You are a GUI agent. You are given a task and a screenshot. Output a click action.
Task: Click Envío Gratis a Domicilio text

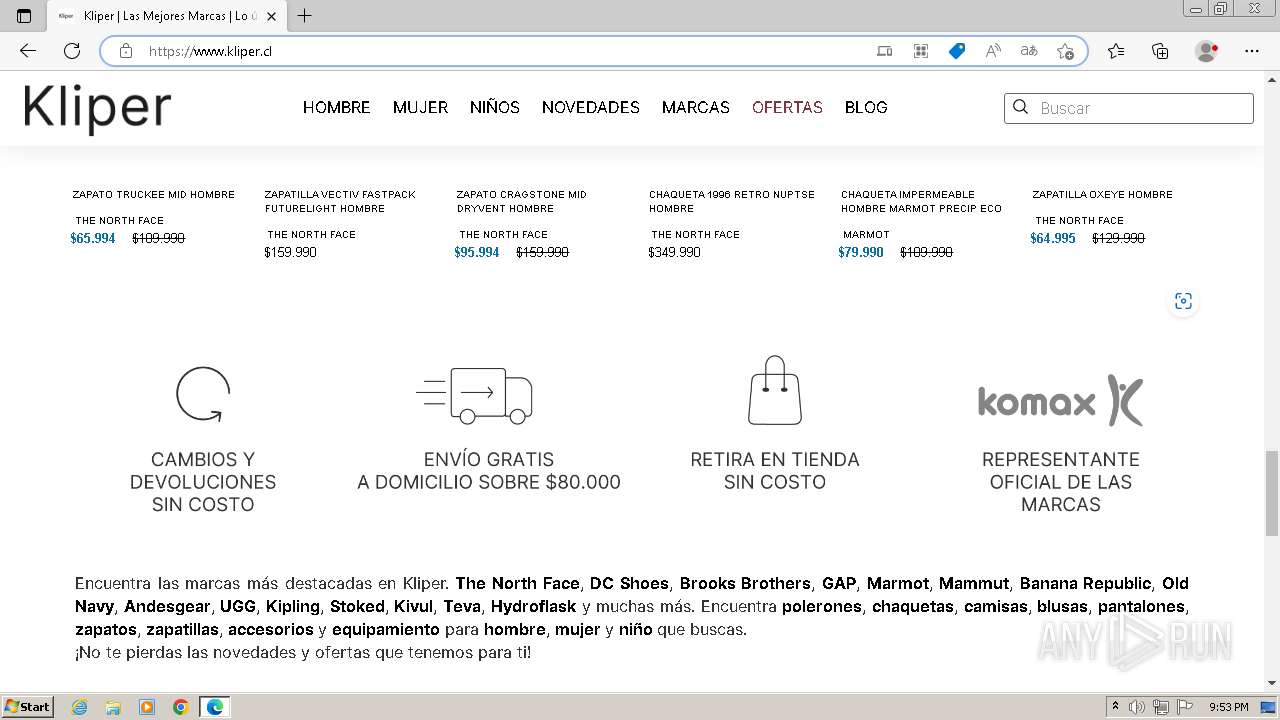[x=489, y=471]
